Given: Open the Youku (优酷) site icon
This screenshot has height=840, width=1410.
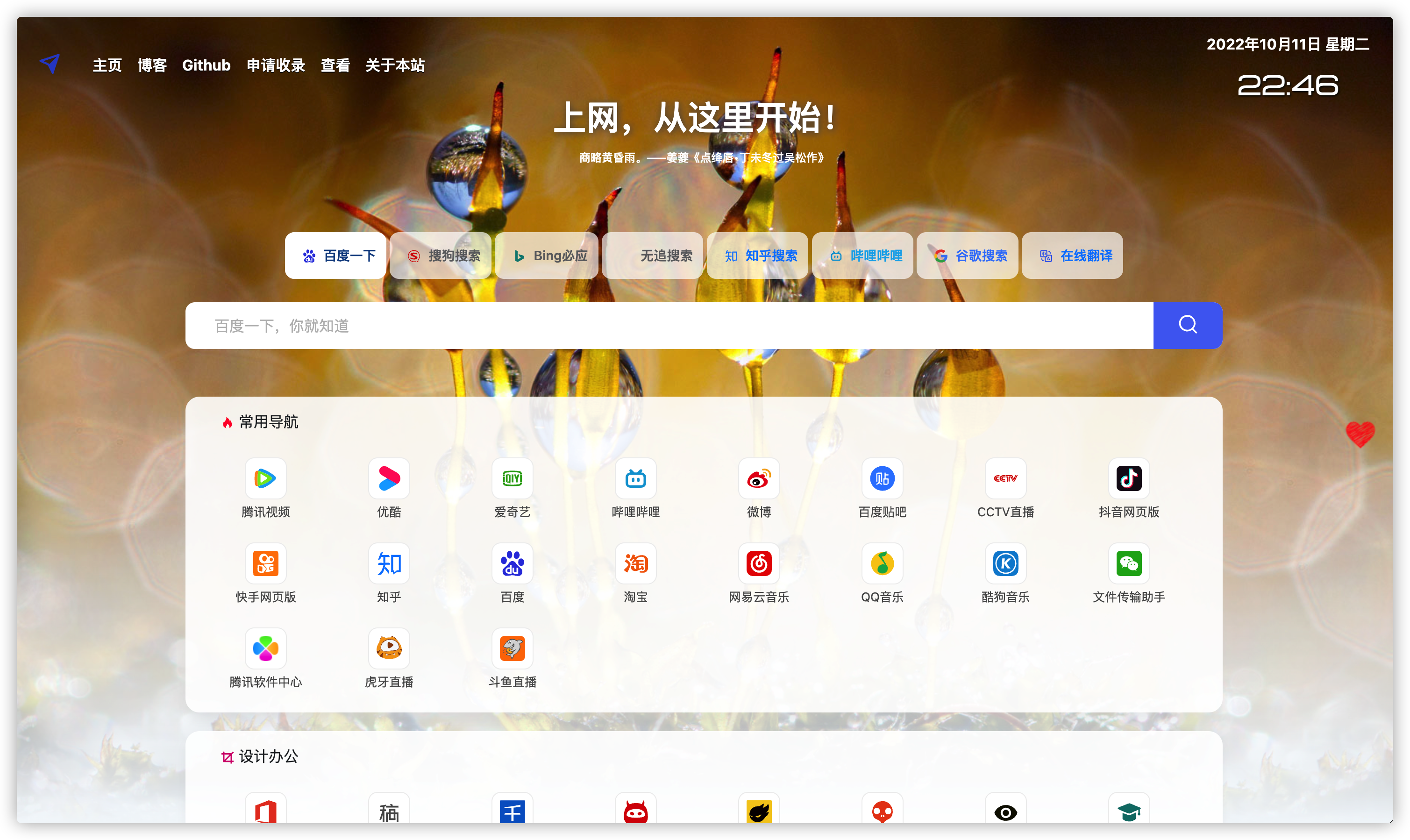Looking at the screenshot, I should pos(389,479).
